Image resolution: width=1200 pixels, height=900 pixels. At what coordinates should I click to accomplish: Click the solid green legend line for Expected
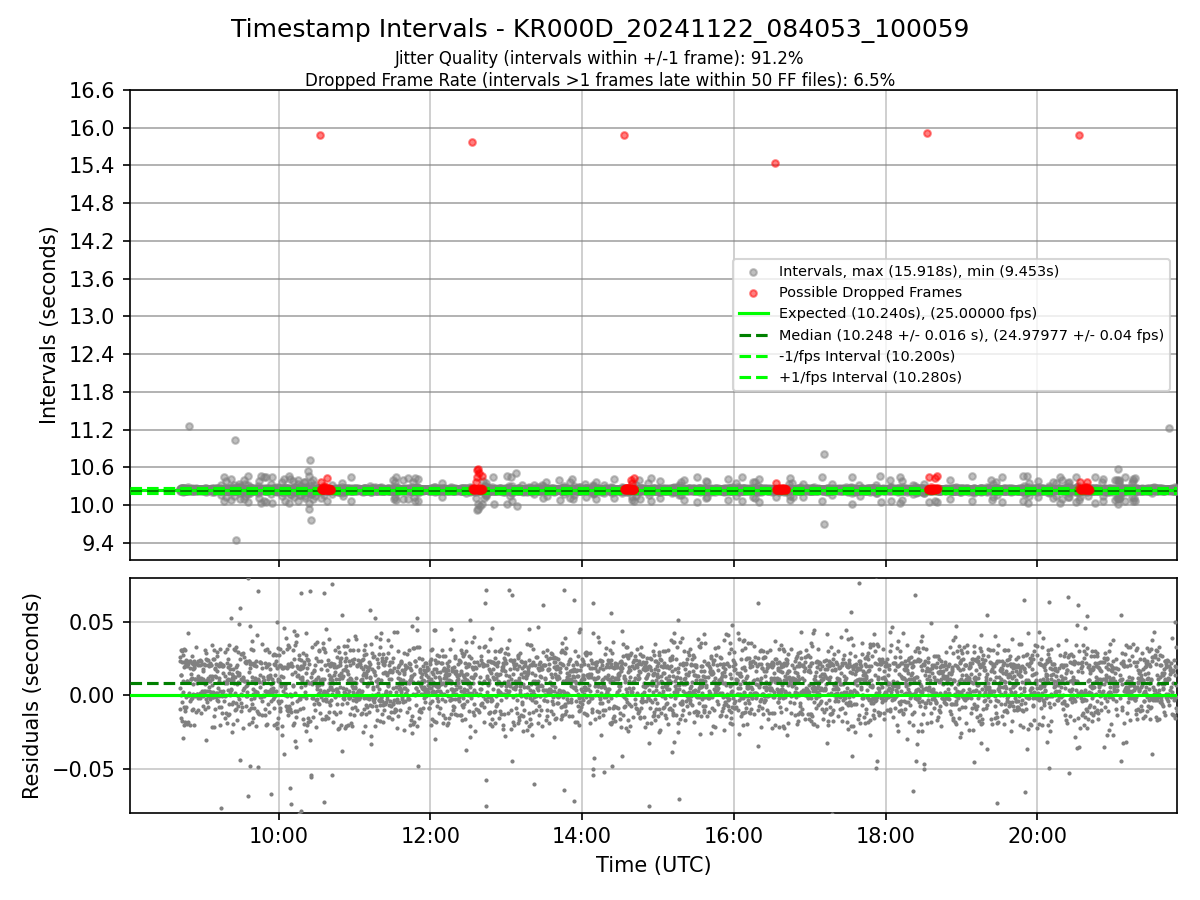[753, 313]
